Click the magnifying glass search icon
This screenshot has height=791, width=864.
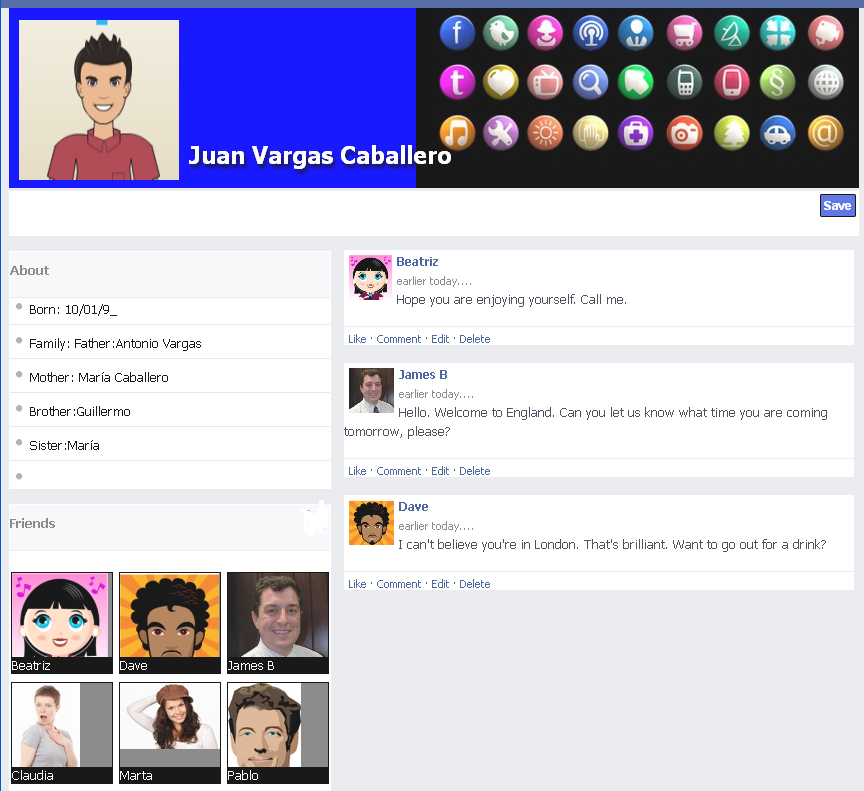[x=590, y=82]
